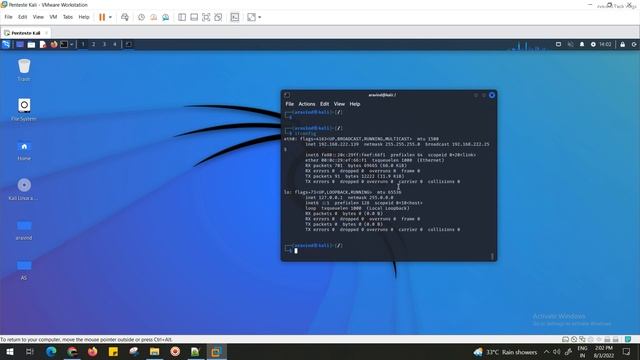Open the weather widget showing Rain showers

pyautogui.click(x=505, y=352)
